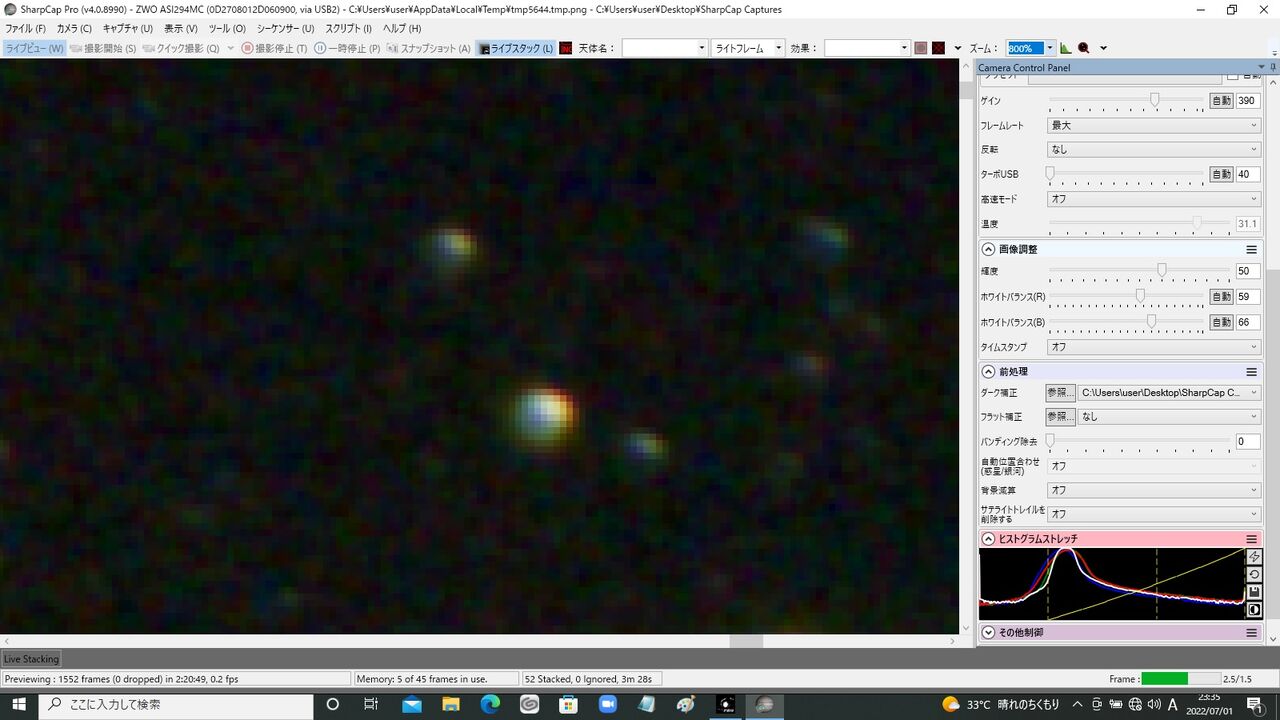The width and height of the screenshot is (1280, 720).
Task: Open the ツール (O) menu
Action: pyautogui.click(x=227, y=29)
